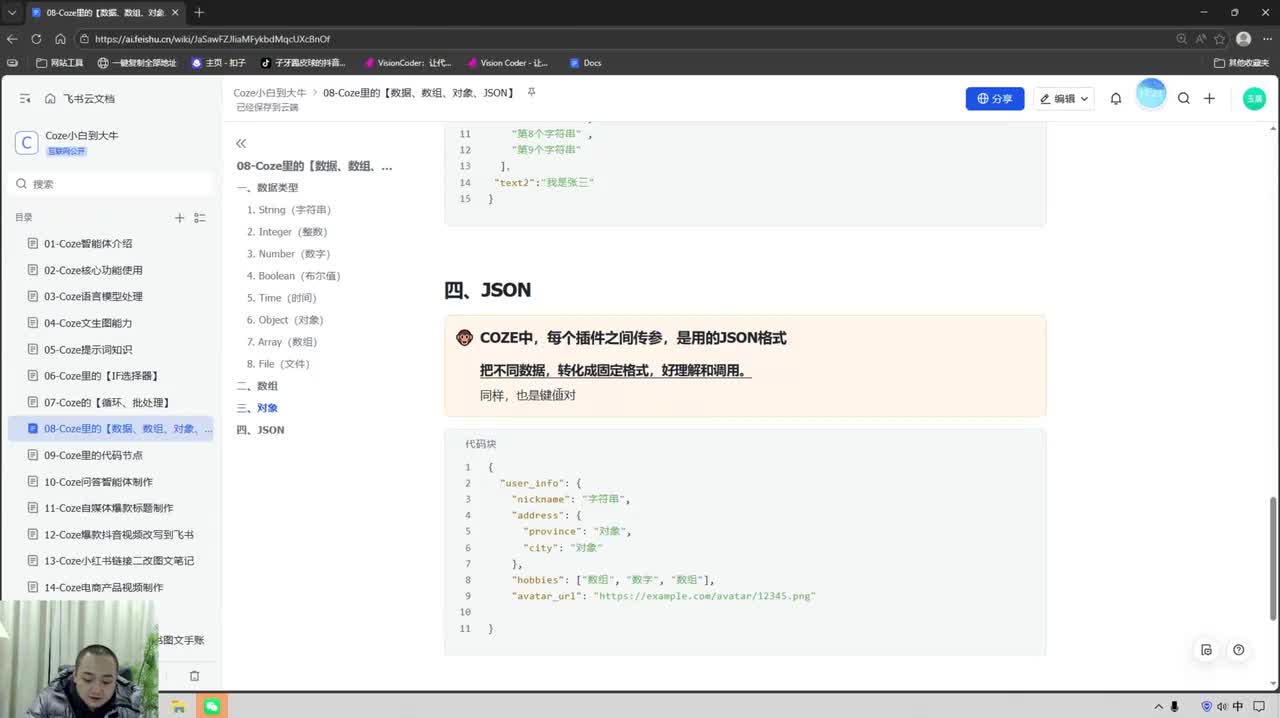Open browser profile avatar icon
The height and width of the screenshot is (718, 1280).
1243,39
